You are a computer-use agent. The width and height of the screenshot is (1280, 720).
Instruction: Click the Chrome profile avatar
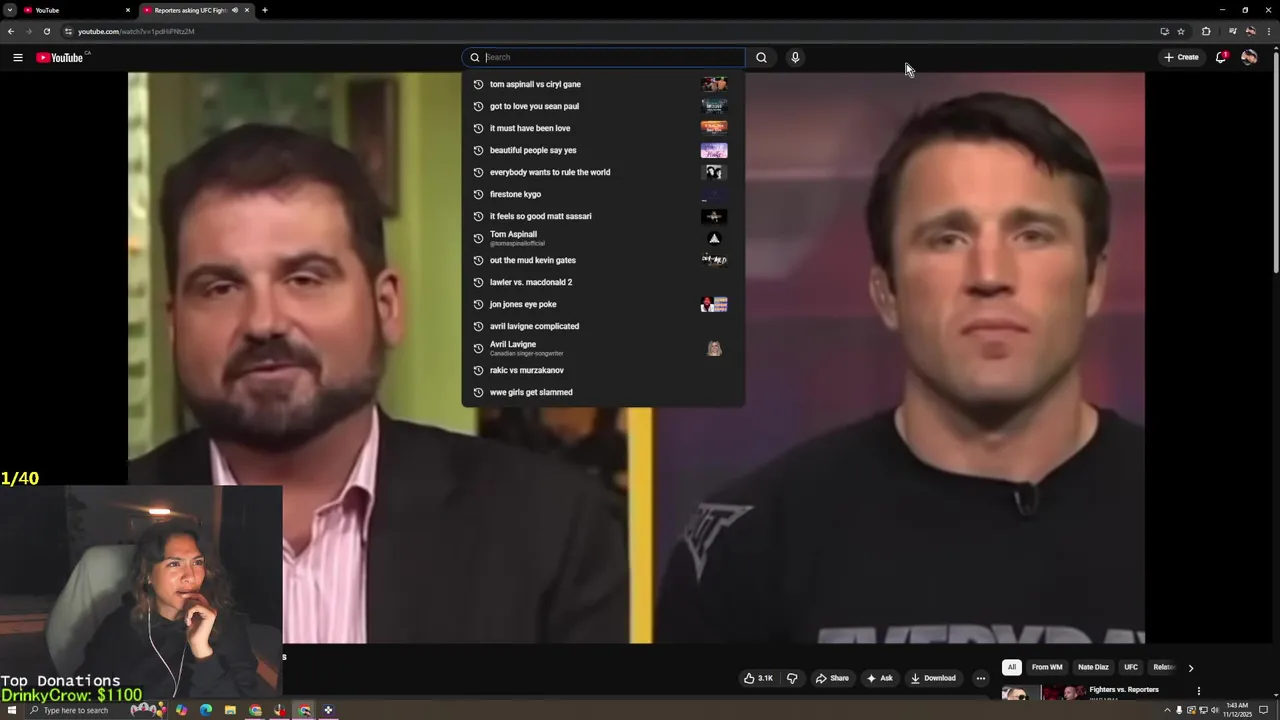[1250, 31]
